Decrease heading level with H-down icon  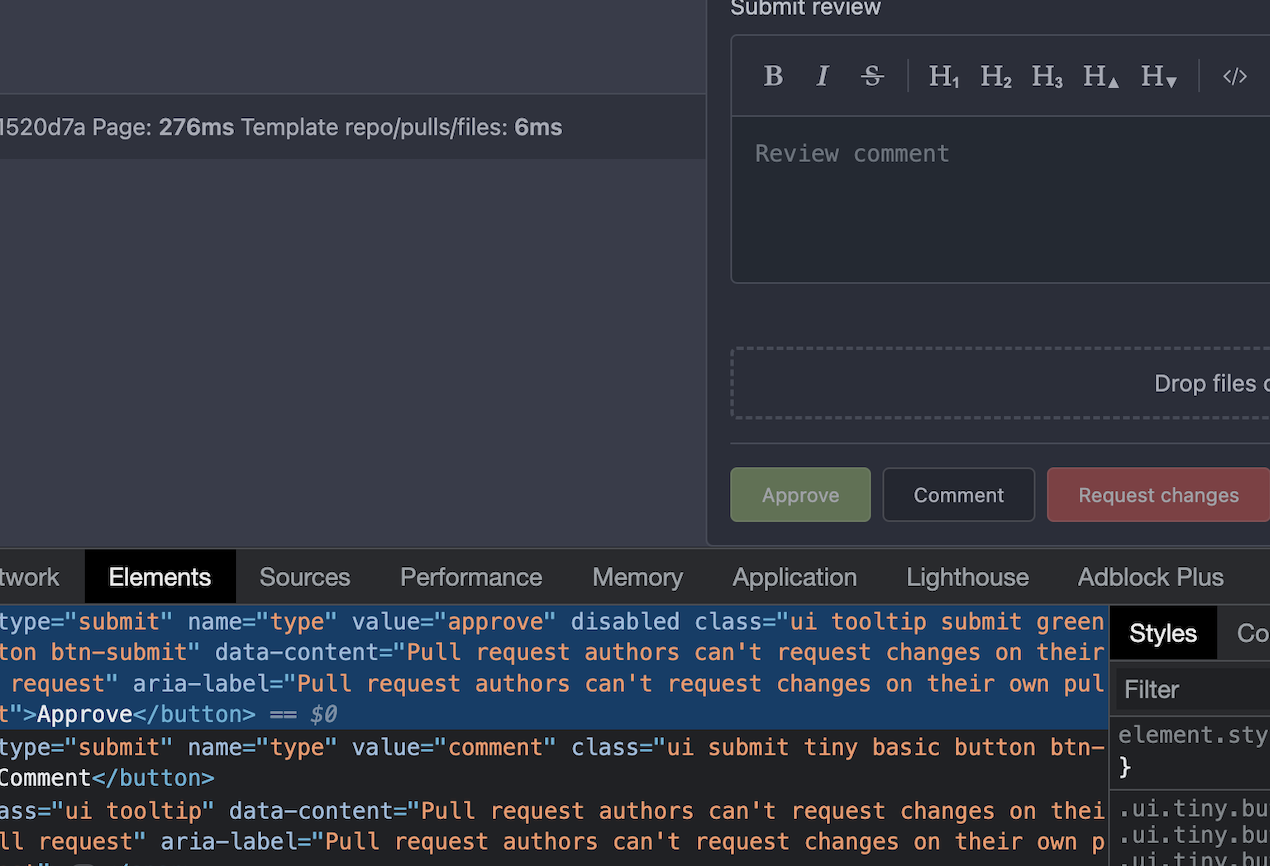(x=1159, y=76)
